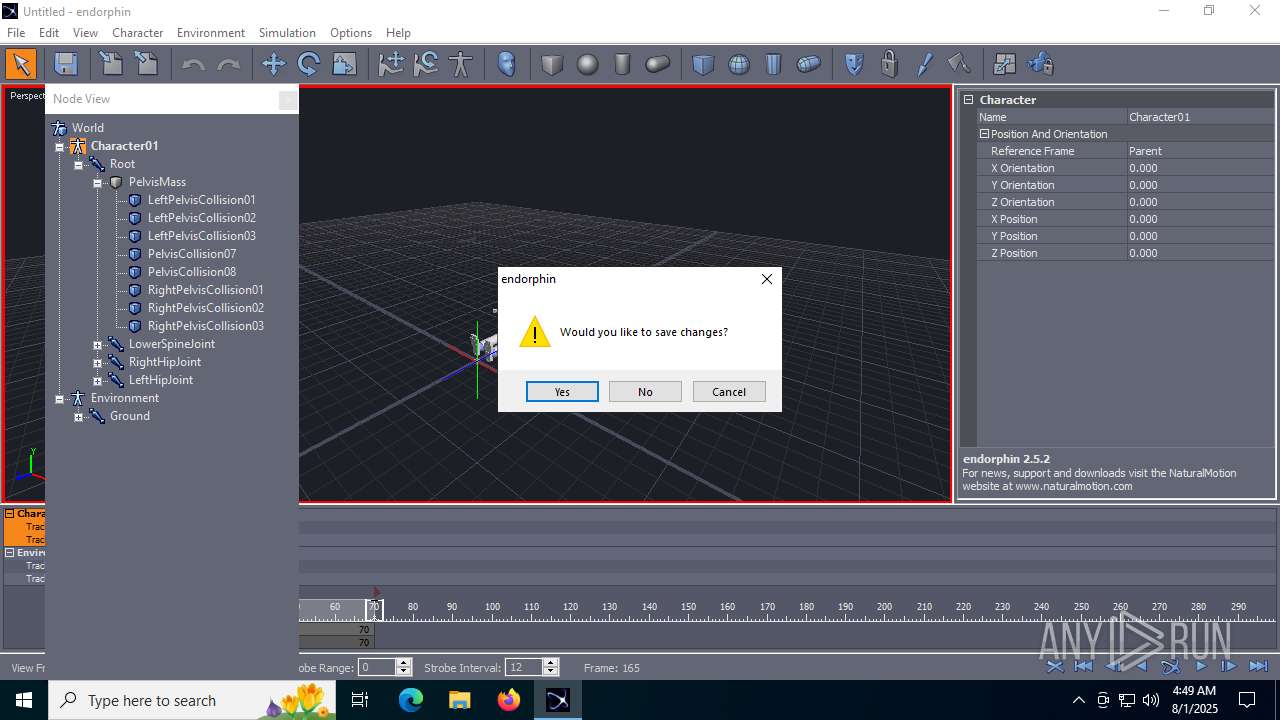Select the arrow selection tool
This screenshot has width=1280, height=720.
tap(20, 65)
